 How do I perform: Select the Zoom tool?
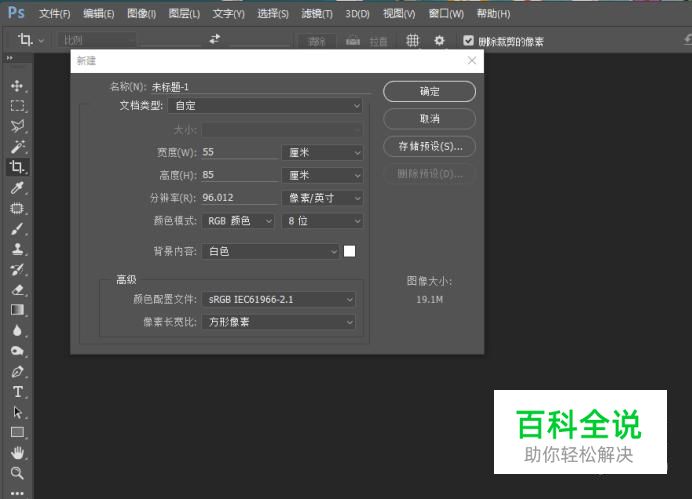[17, 473]
